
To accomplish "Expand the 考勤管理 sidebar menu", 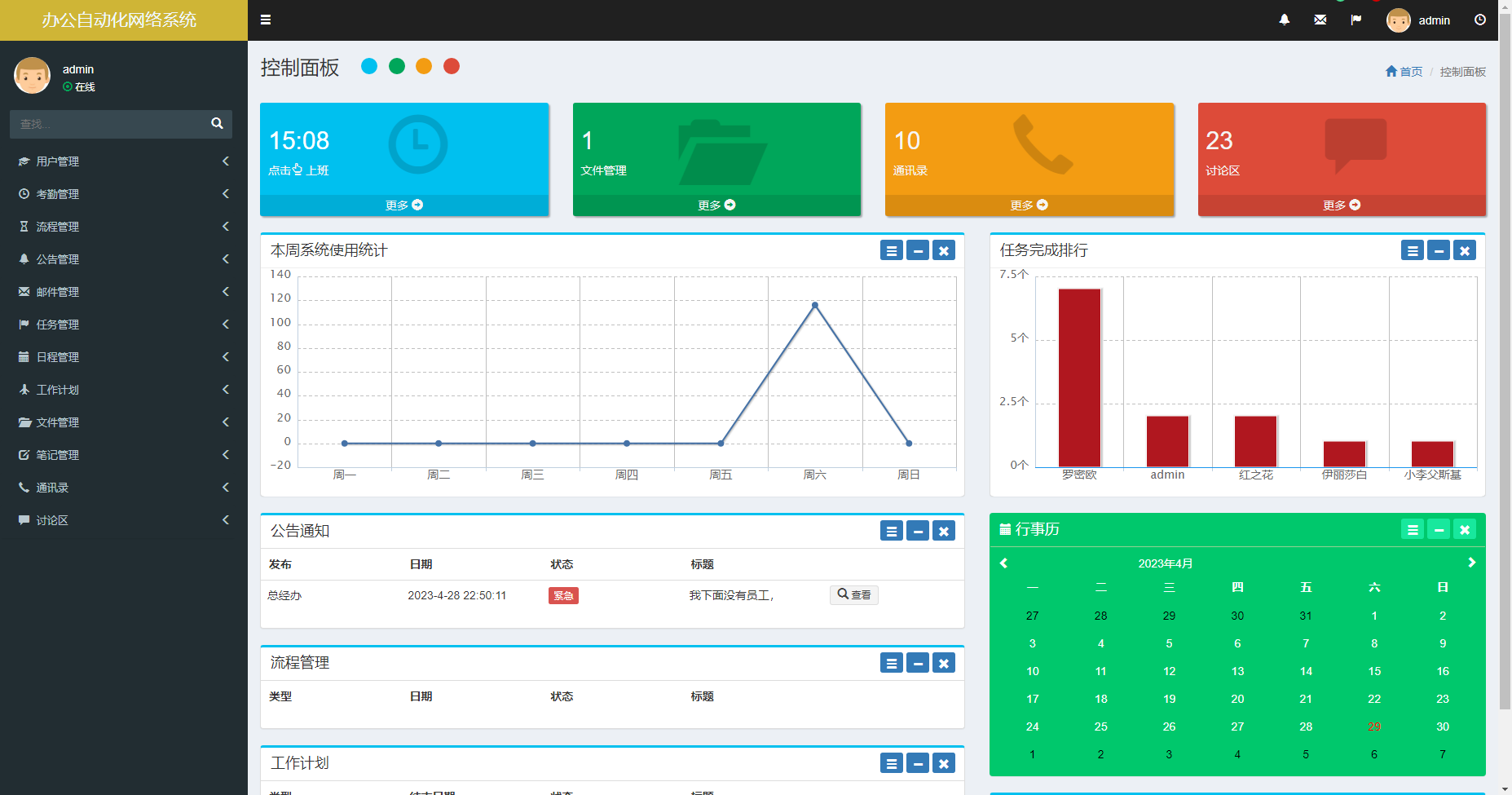I will coord(122,194).
